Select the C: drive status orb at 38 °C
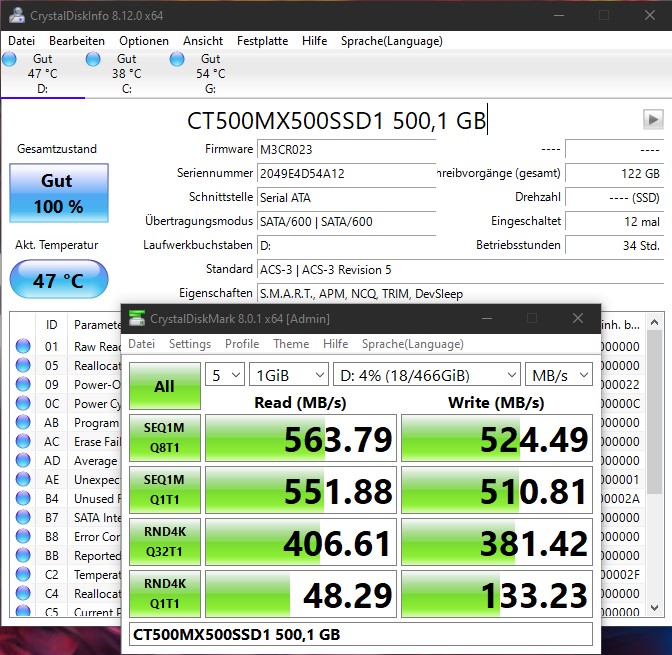672x655 pixels. point(93,59)
